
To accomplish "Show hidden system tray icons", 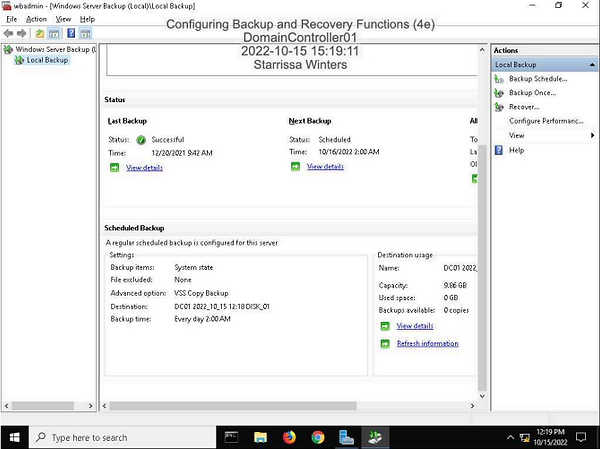I will tap(510, 437).
